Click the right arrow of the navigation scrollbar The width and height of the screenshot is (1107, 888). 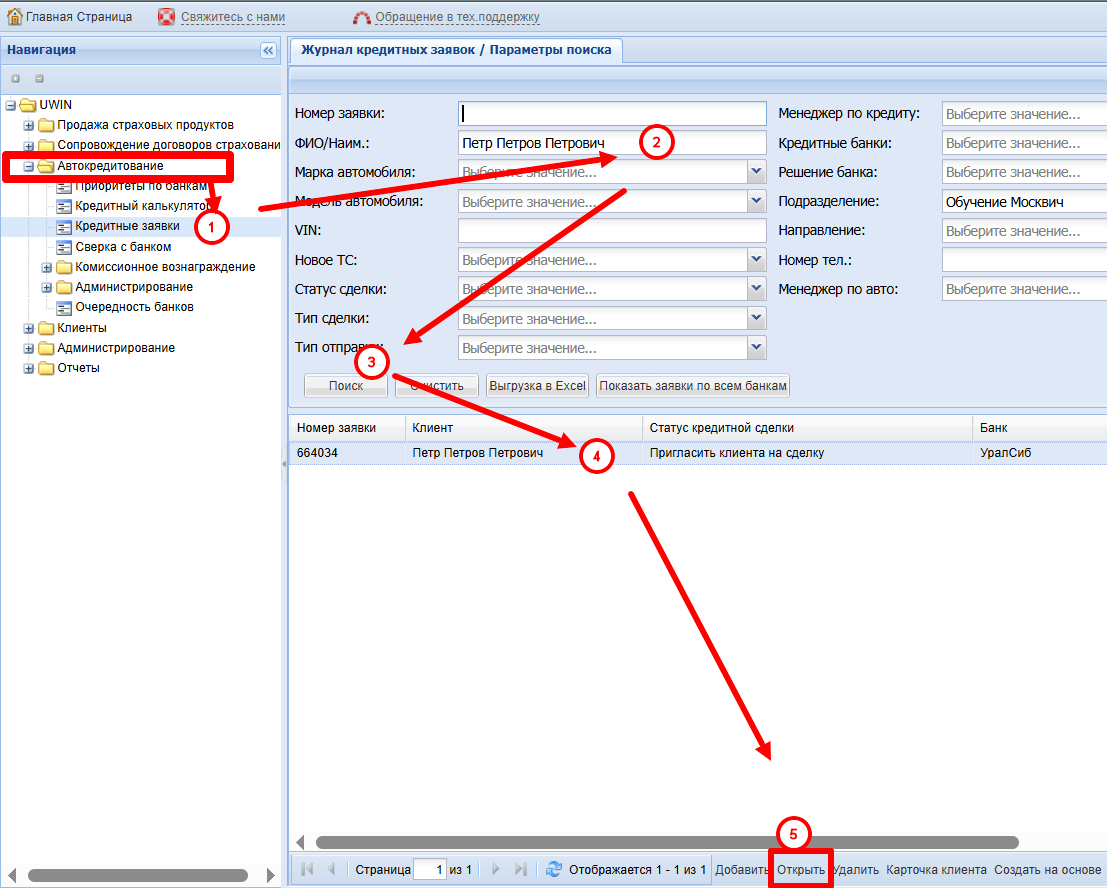tap(270, 876)
